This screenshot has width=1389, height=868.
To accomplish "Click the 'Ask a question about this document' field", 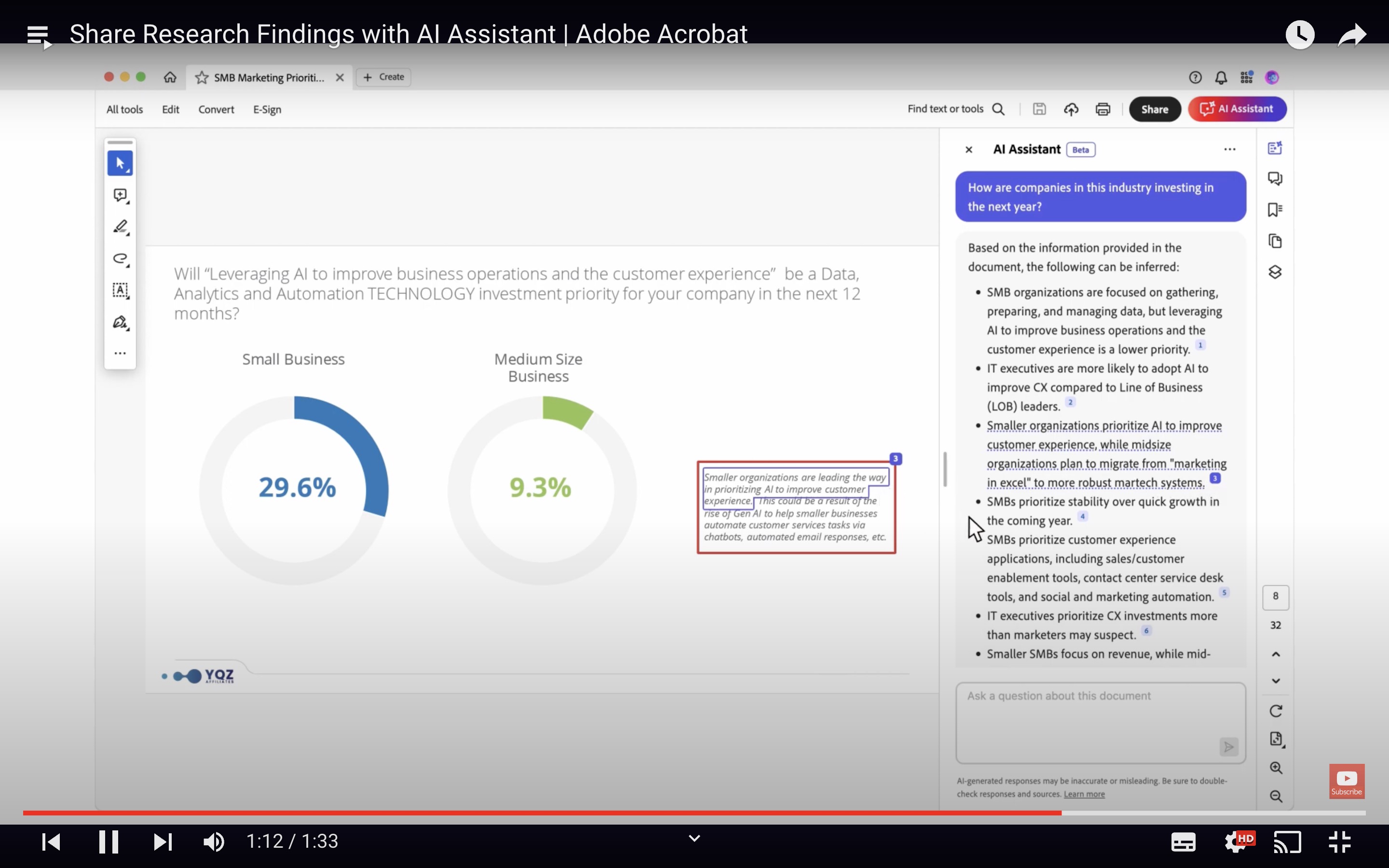I will tap(1100, 723).
